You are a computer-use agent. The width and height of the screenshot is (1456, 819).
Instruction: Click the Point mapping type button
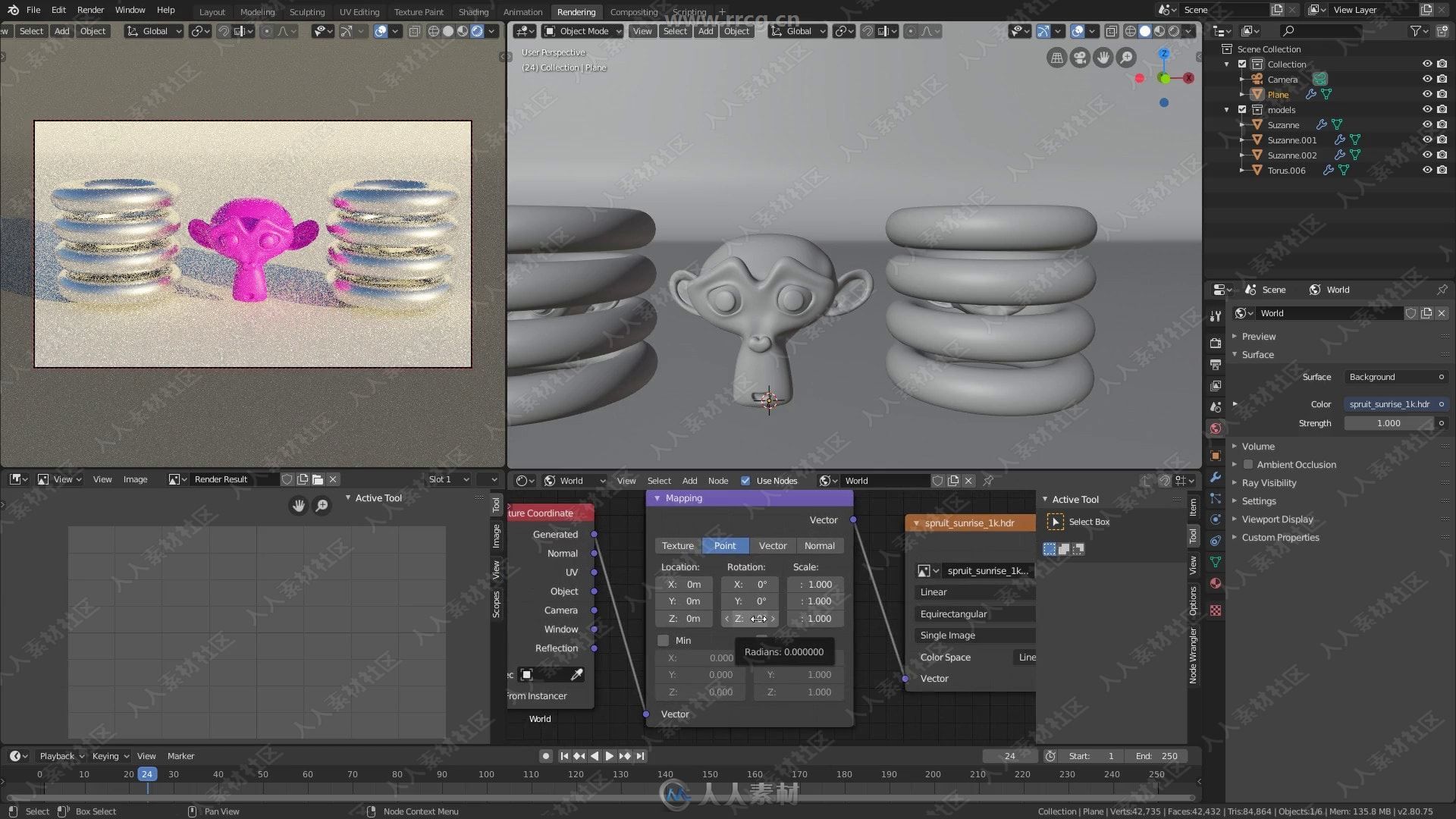pyautogui.click(x=724, y=544)
